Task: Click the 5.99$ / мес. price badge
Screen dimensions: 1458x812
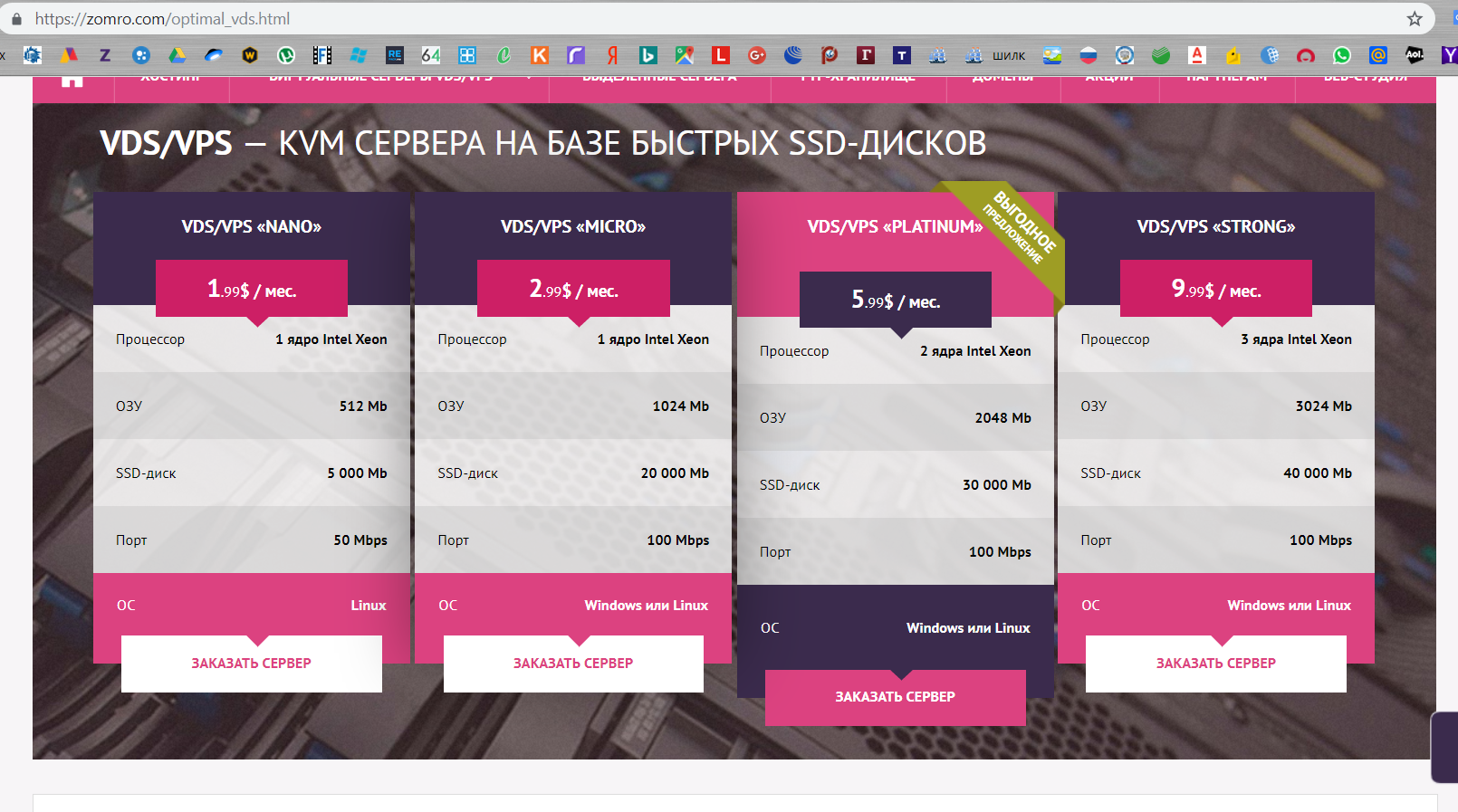Action: tap(896, 300)
